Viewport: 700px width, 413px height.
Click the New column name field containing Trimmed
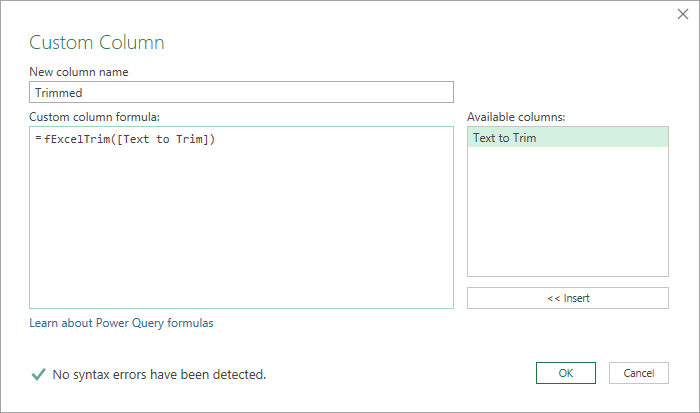click(242, 92)
